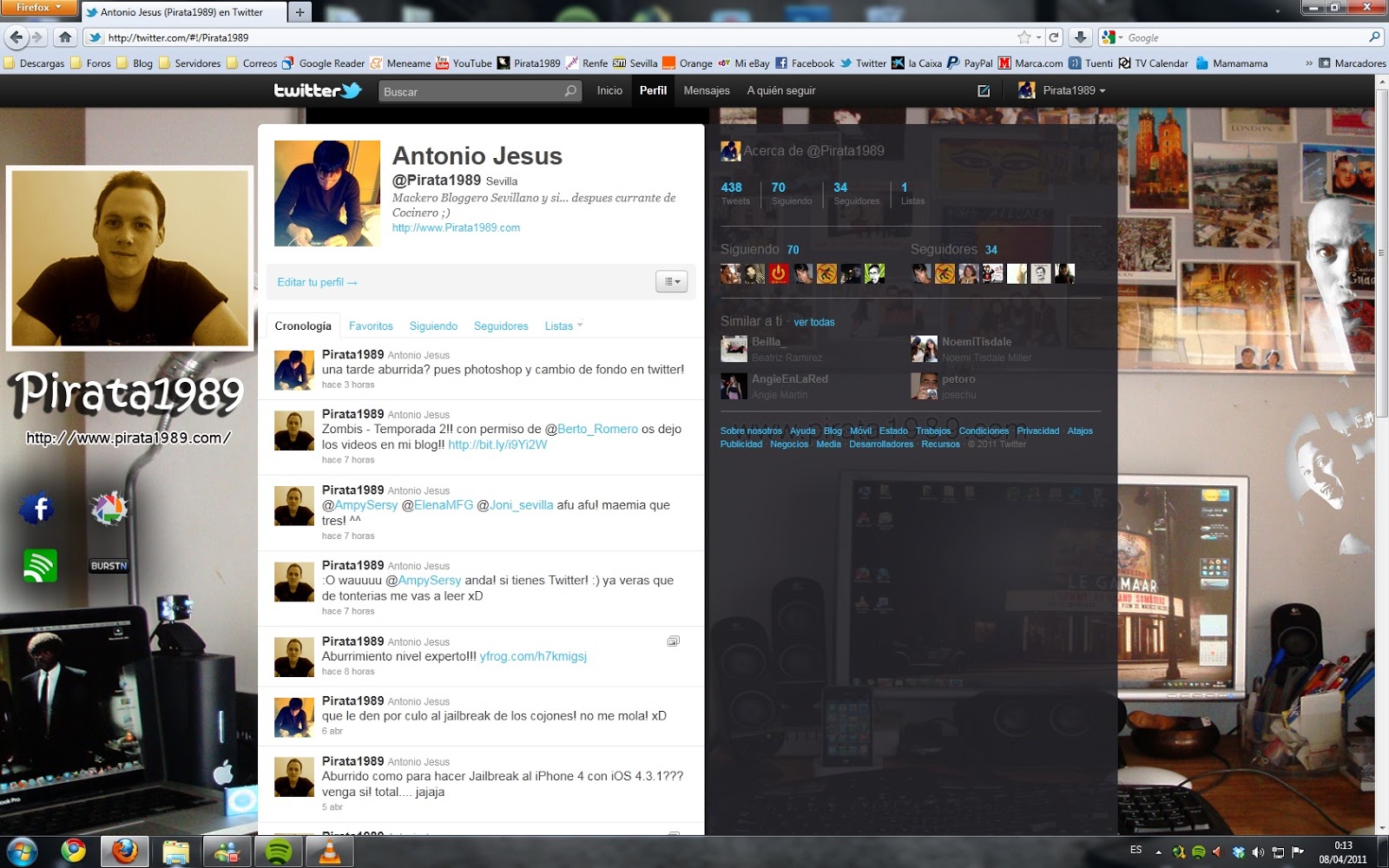
Task: Reload the current page
Action: [x=1054, y=37]
